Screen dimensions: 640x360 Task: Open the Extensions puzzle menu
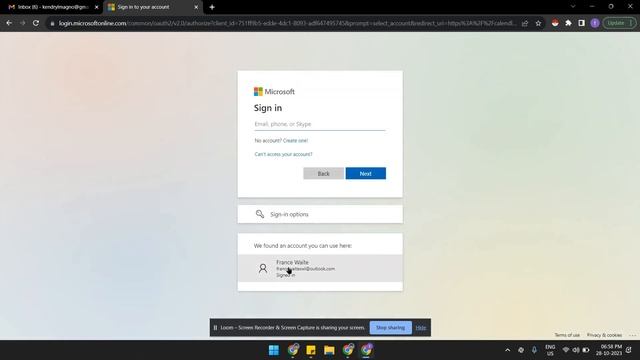coord(568,23)
